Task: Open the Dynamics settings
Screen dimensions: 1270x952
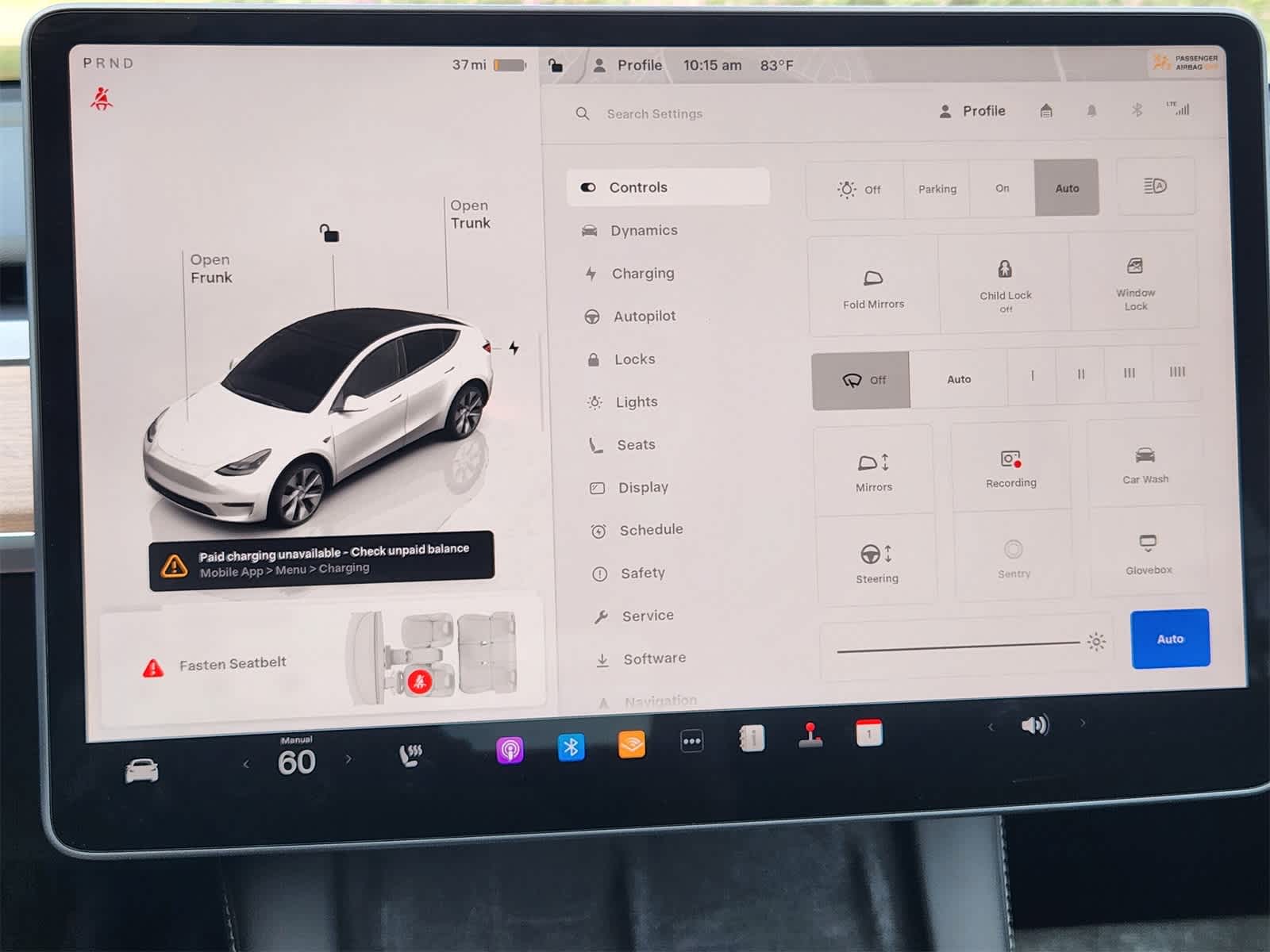Action: click(x=630, y=230)
